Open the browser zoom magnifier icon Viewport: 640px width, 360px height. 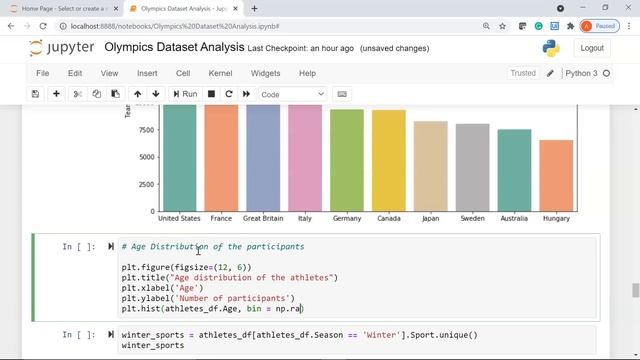pyautogui.click(x=486, y=26)
